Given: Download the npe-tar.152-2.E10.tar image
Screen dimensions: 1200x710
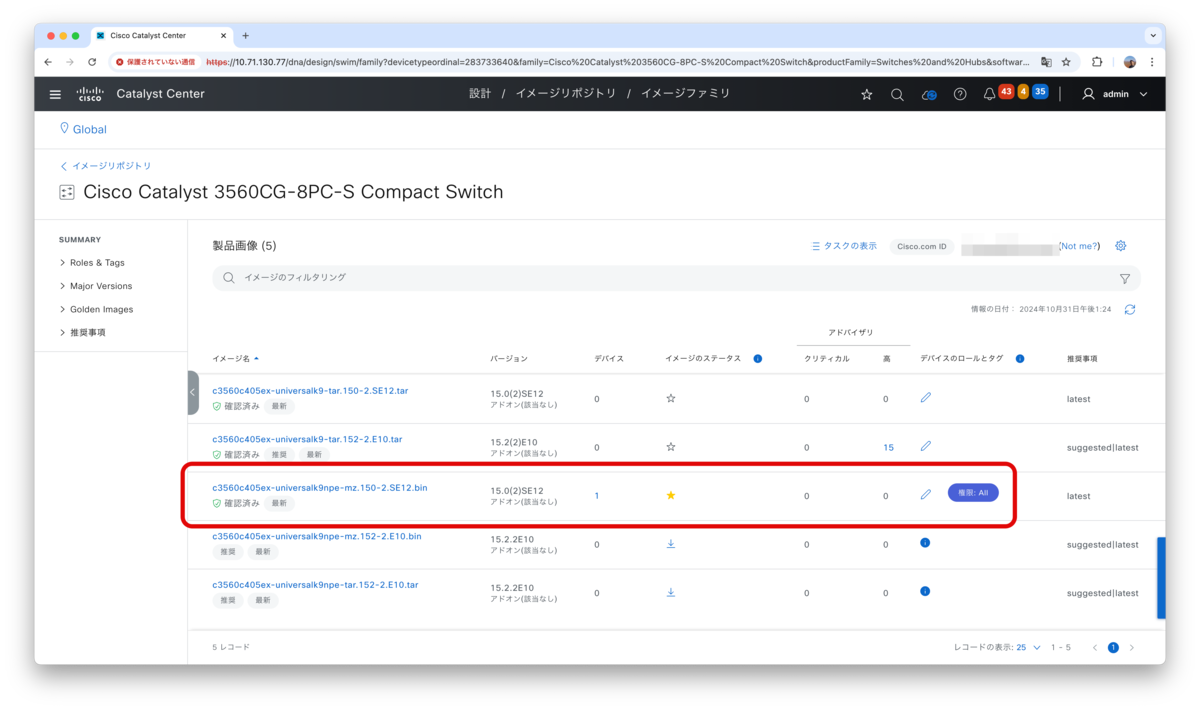Looking at the screenshot, I should pos(671,592).
